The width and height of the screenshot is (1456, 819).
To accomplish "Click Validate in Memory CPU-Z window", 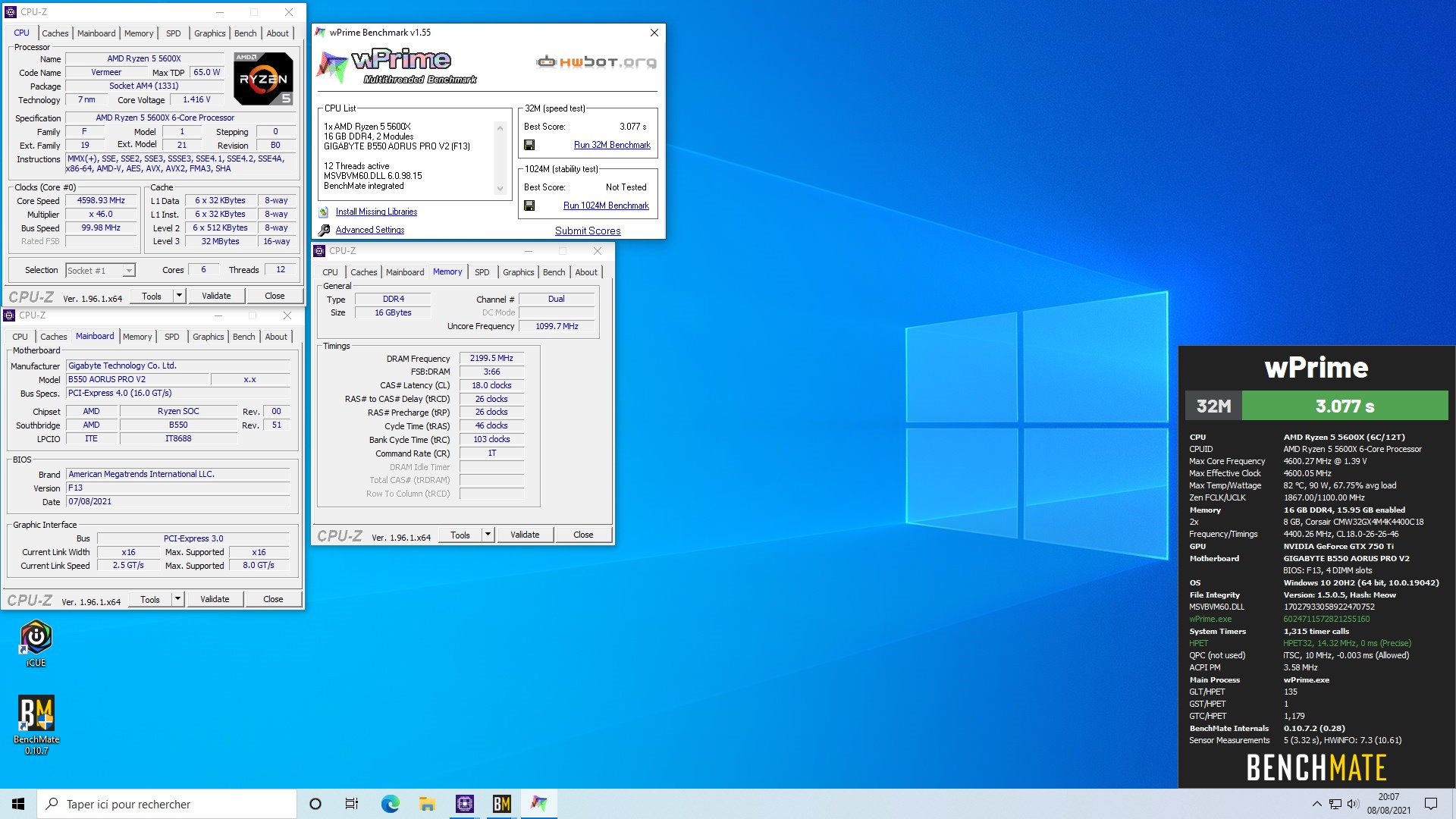I will tap(525, 535).
